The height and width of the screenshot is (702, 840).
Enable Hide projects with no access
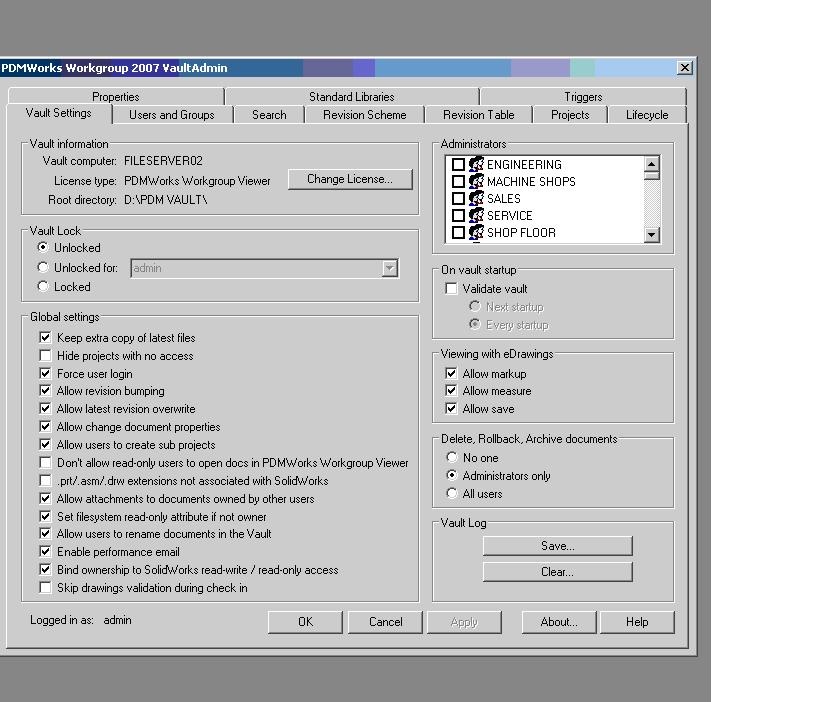[x=45, y=356]
